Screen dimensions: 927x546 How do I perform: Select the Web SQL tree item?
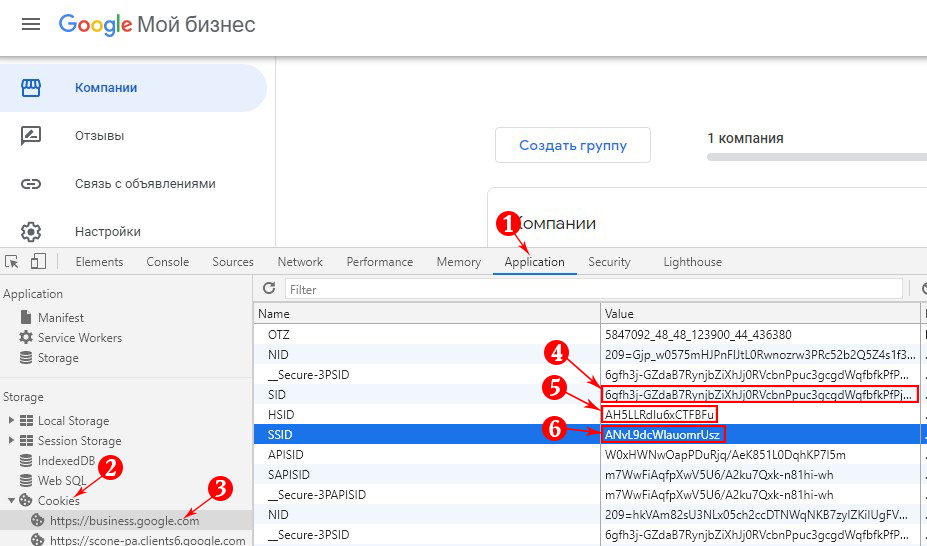click(x=62, y=480)
